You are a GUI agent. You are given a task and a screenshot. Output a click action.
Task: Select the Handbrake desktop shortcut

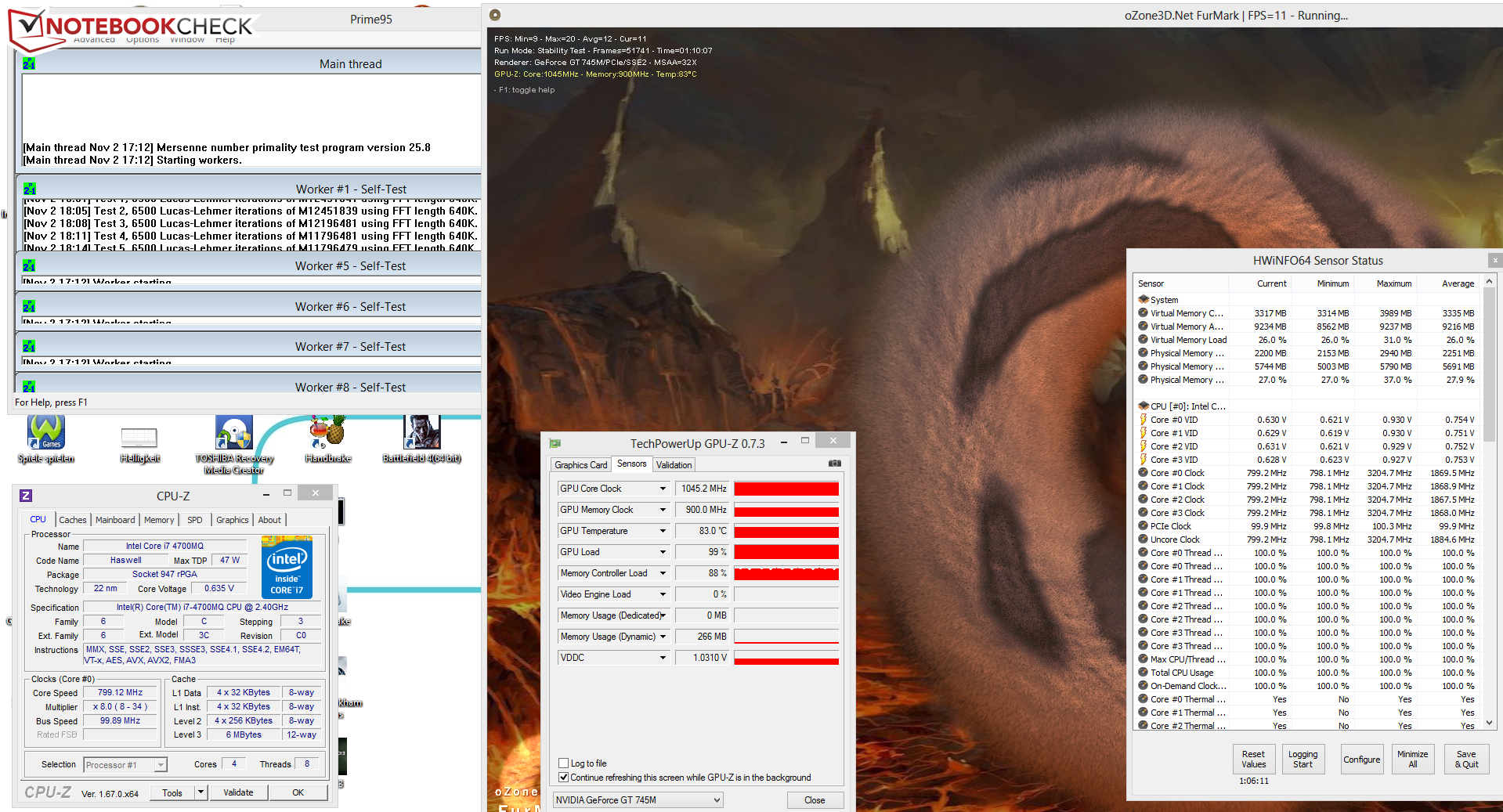coord(327,439)
